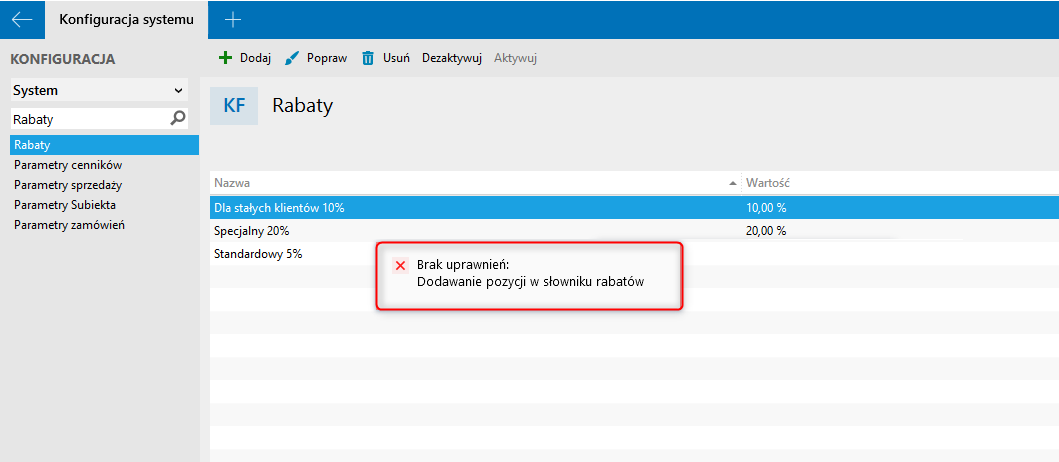Click the value 10,00 %

click(x=766, y=207)
